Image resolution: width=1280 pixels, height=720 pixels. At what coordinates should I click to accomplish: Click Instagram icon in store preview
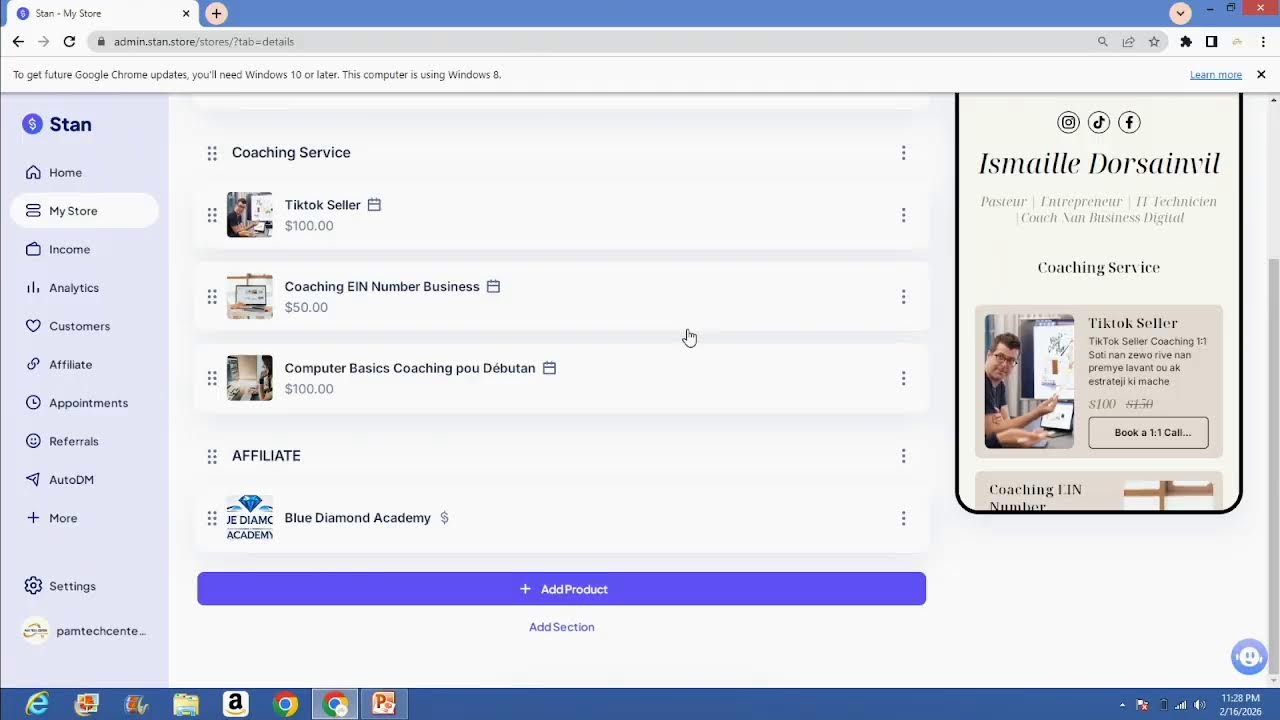pyautogui.click(x=1068, y=122)
